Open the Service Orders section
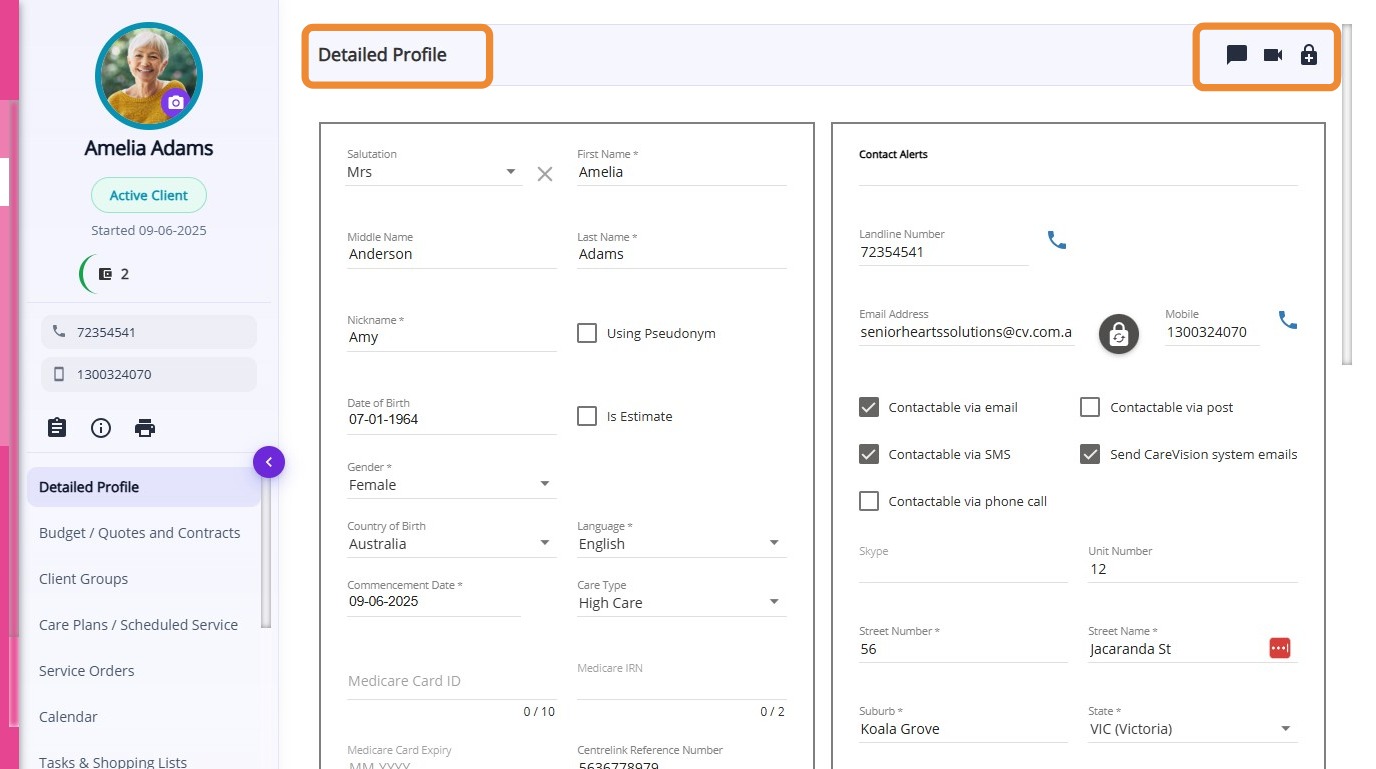 click(x=86, y=671)
